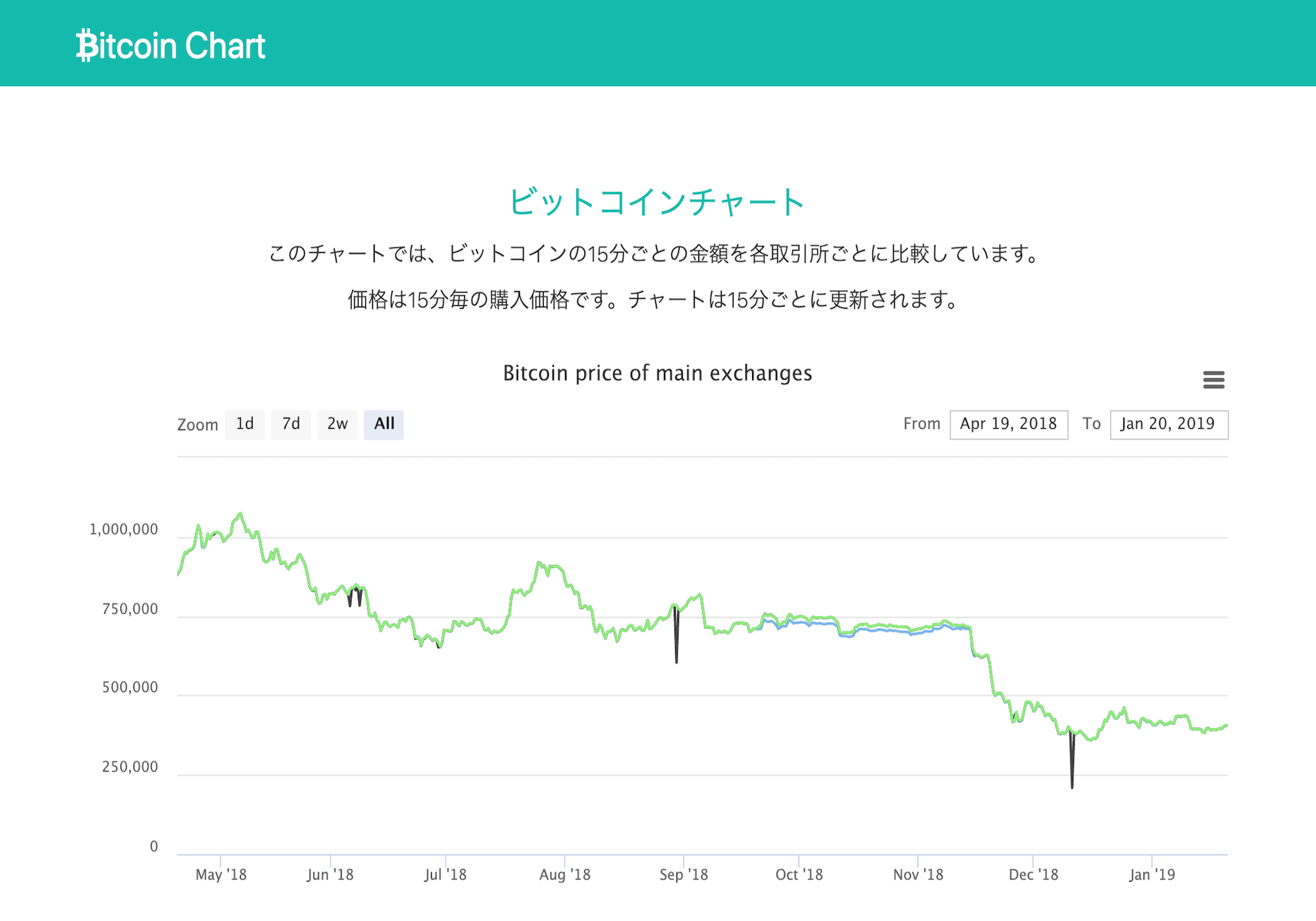The image size is (1316, 921).
Task: Click the title "Bitcoin price of main exchanges"
Action: click(657, 372)
